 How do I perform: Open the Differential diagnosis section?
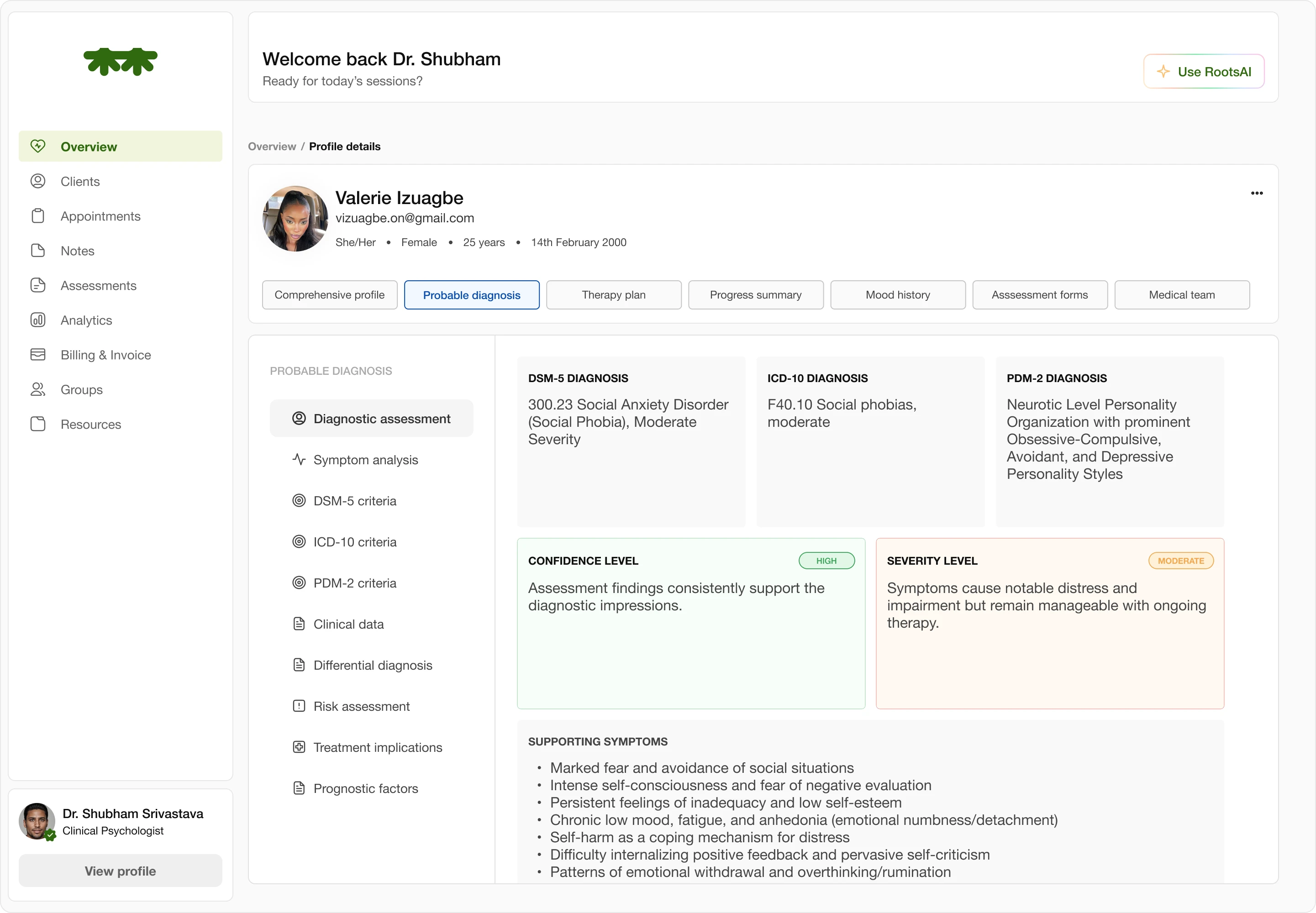click(x=373, y=665)
